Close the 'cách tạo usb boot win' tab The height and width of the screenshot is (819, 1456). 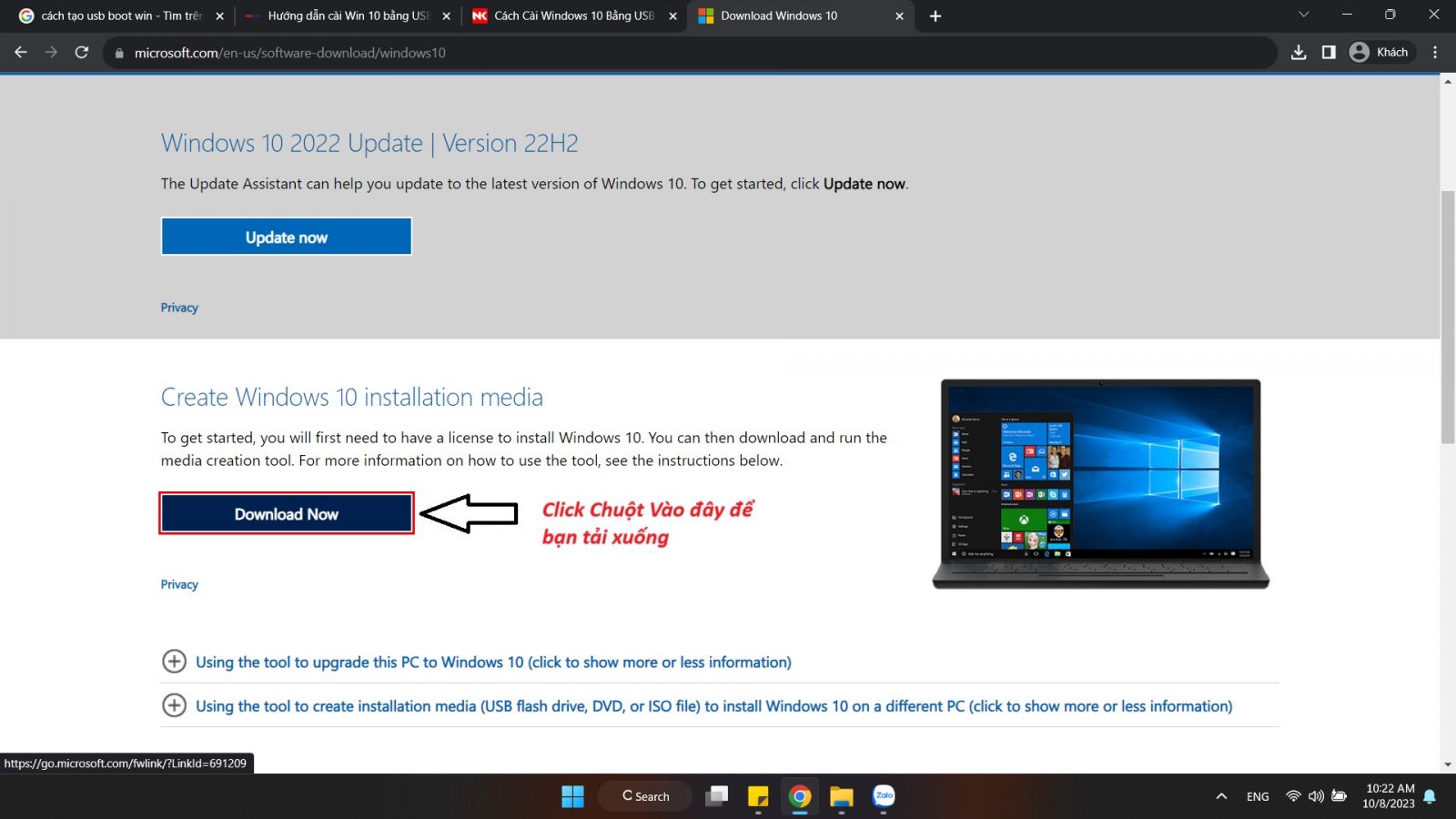coord(219,15)
